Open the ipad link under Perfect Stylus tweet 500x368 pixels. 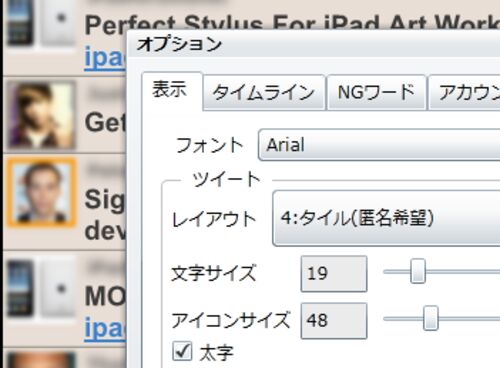(x=105, y=57)
